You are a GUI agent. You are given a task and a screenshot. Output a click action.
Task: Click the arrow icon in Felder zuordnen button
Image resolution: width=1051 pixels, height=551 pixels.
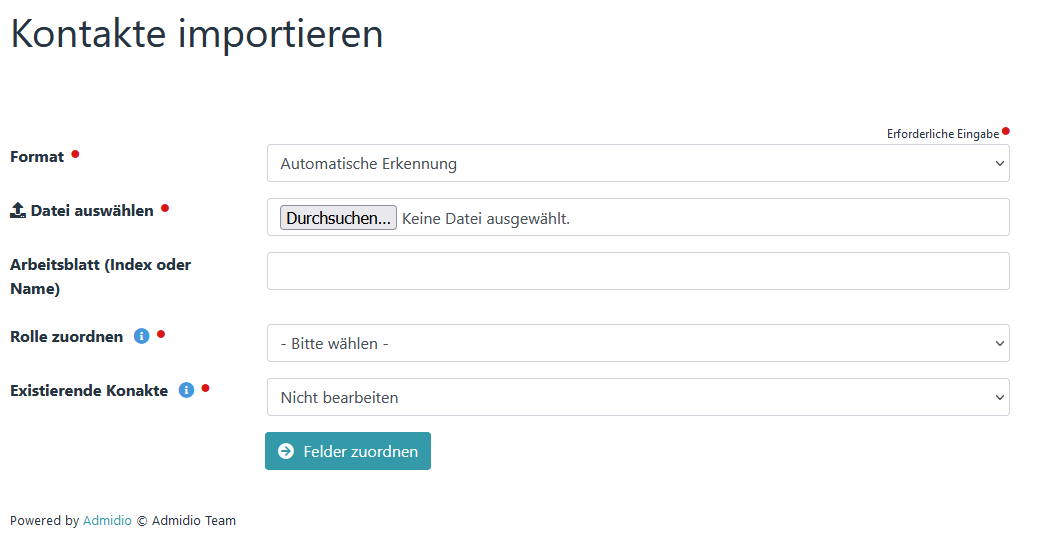point(286,451)
